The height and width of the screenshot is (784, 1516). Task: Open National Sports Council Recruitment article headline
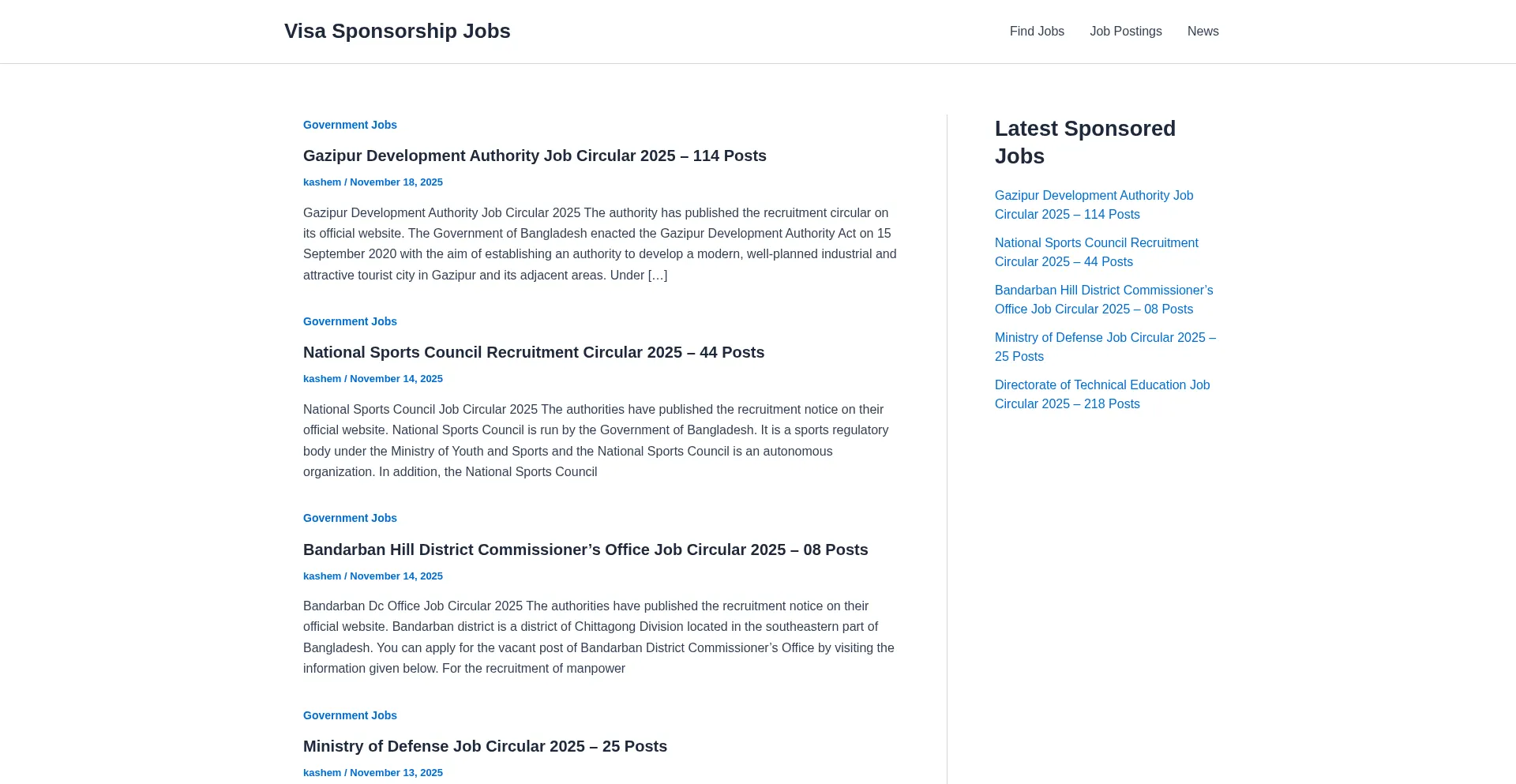pyautogui.click(x=534, y=352)
